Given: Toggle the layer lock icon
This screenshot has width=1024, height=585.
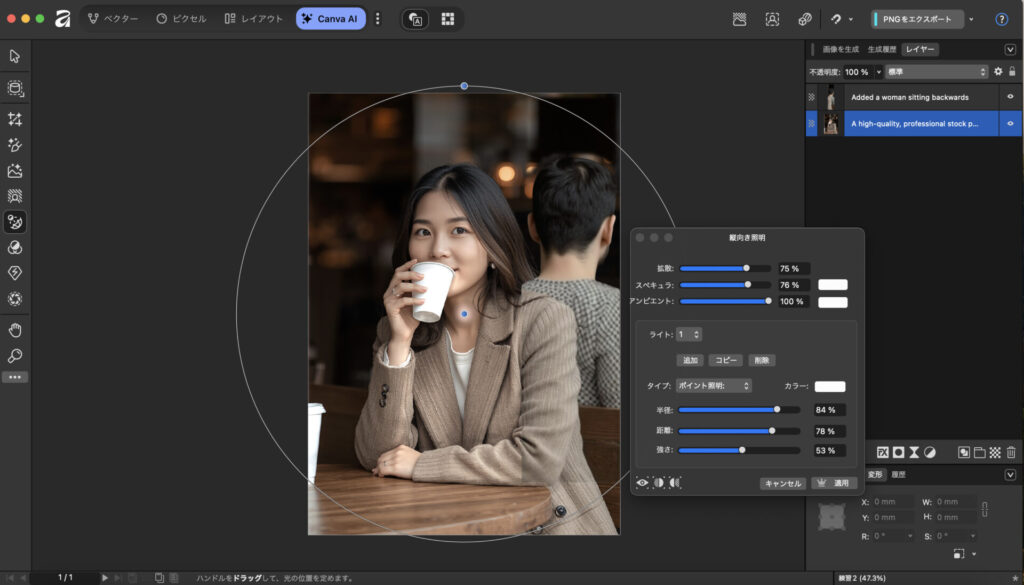Looking at the screenshot, I should pyautogui.click(x=1012, y=72).
